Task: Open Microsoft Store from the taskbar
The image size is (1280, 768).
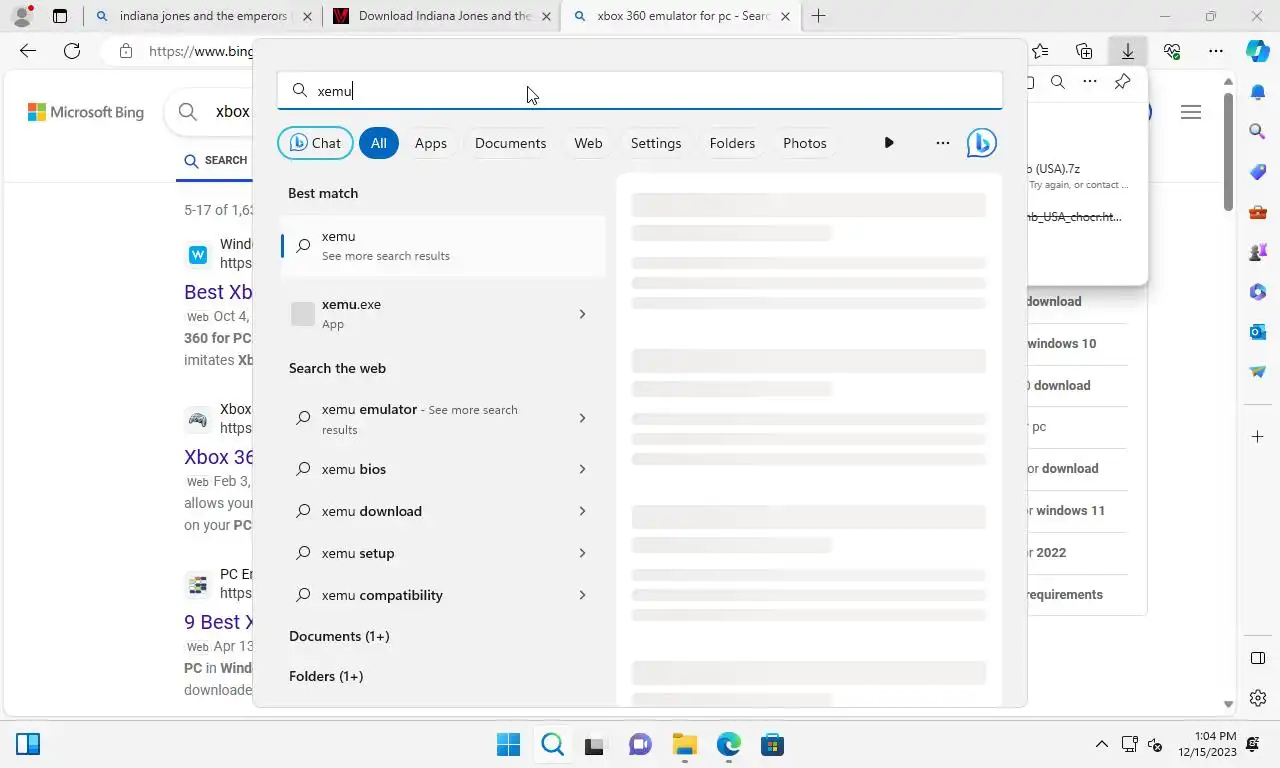Action: coord(772,745)
